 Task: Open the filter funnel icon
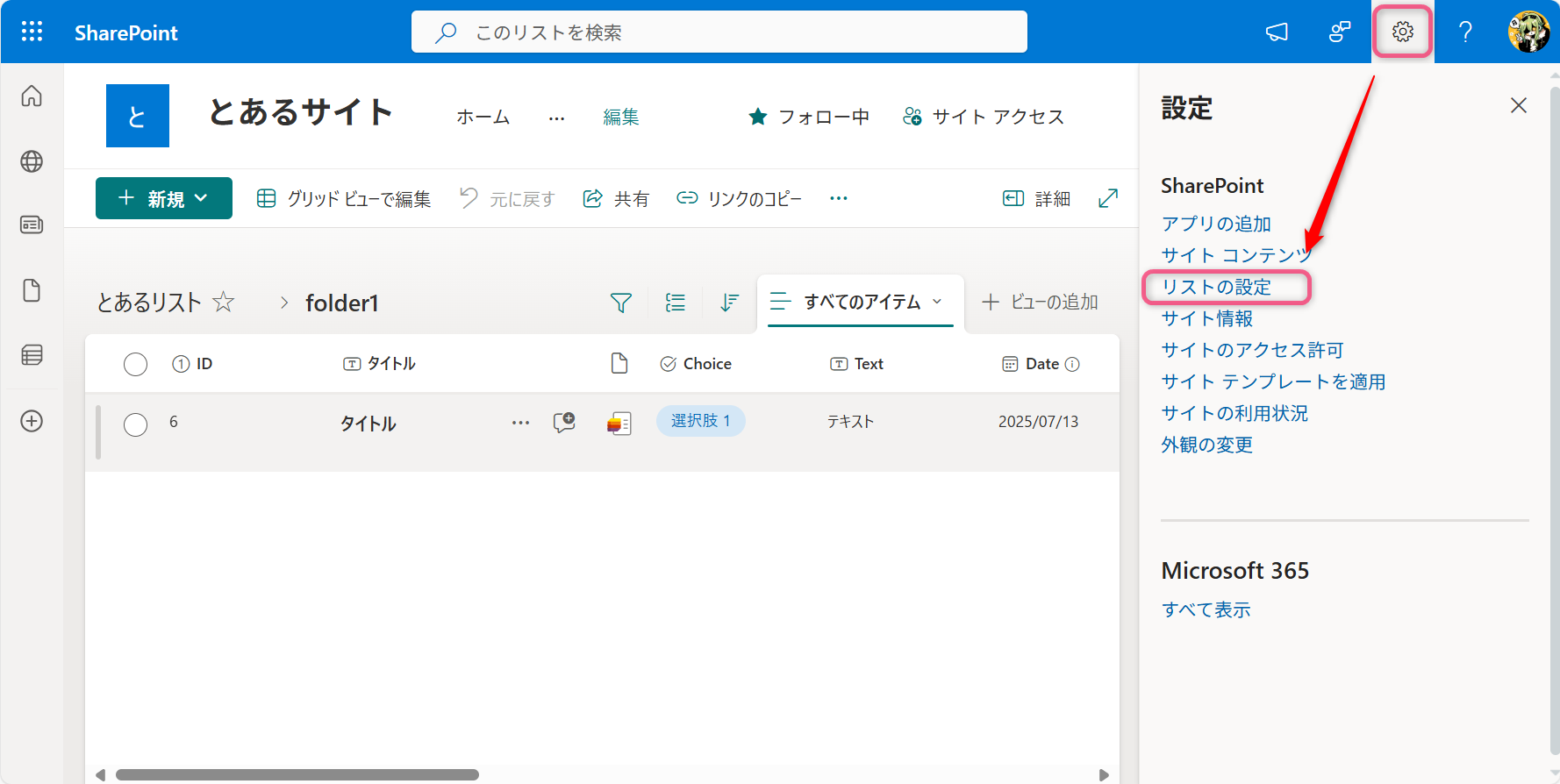pyautogui.click(x=620, y=303)
